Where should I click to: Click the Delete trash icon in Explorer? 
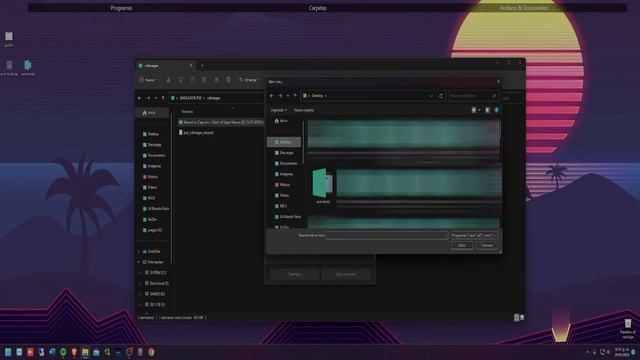click(229, 80)
